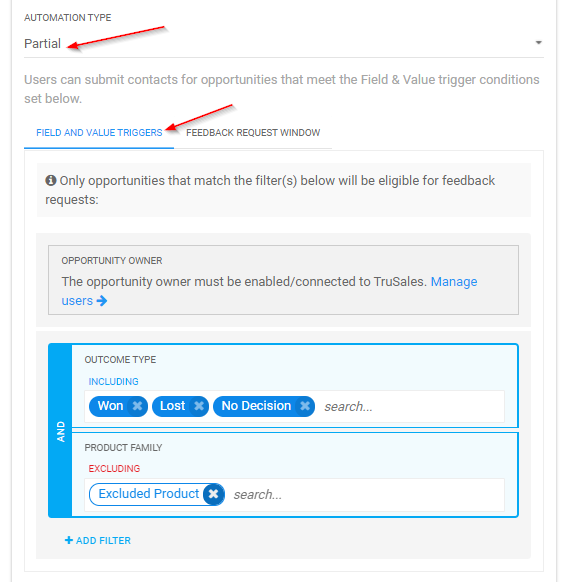Remove the Excluded Product tag
568x582 pixels.
coord(213,494)
